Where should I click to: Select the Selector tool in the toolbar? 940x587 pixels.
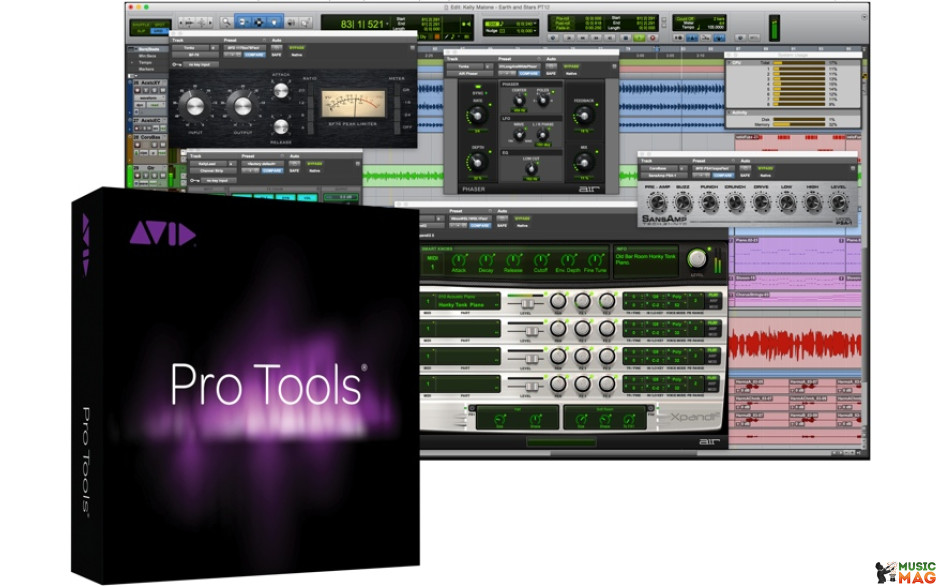tap(258, 22)
